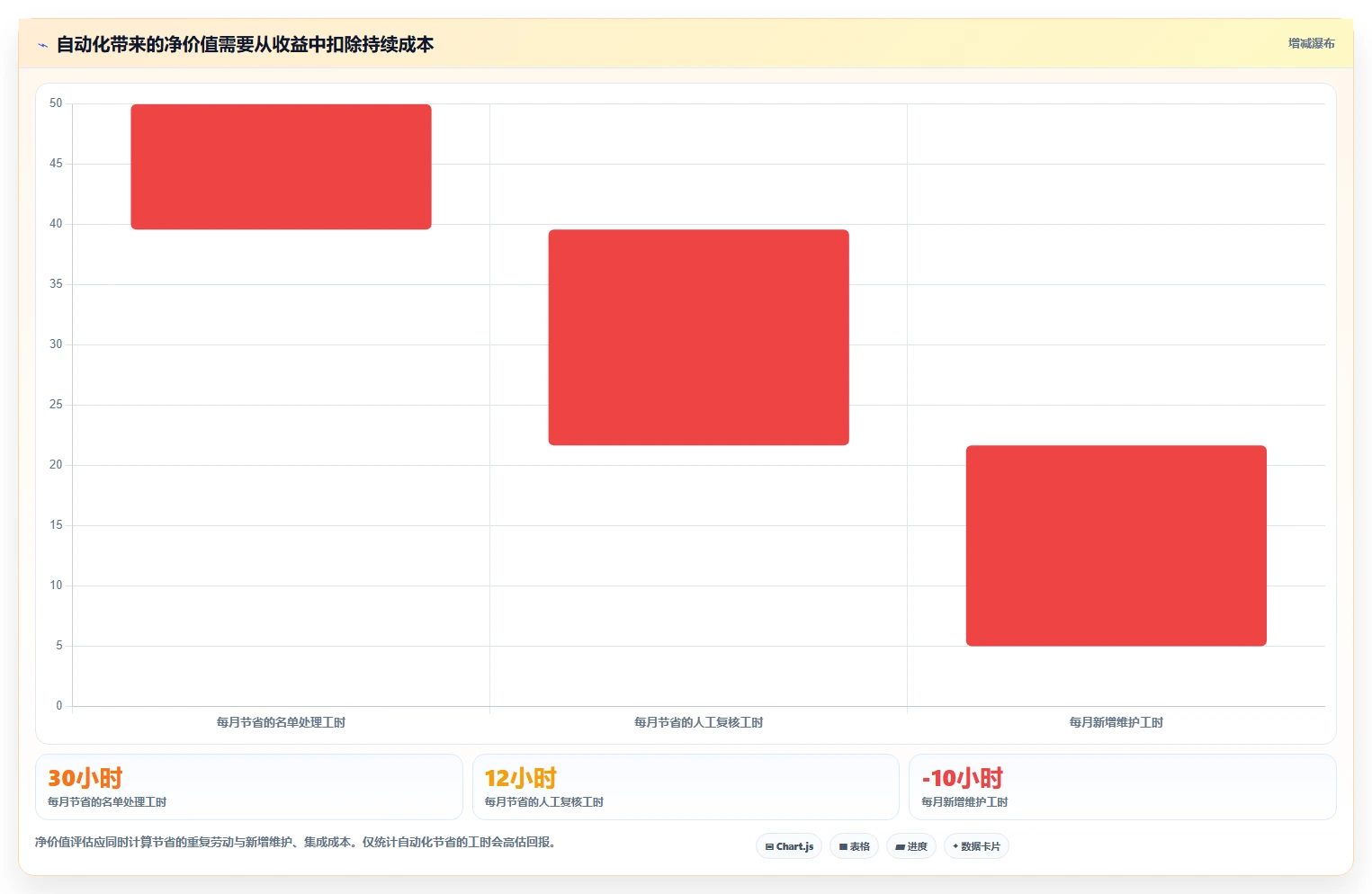
Task: Click the 每月节省的人工复核工时 red bar
Action: click(698, 337)
